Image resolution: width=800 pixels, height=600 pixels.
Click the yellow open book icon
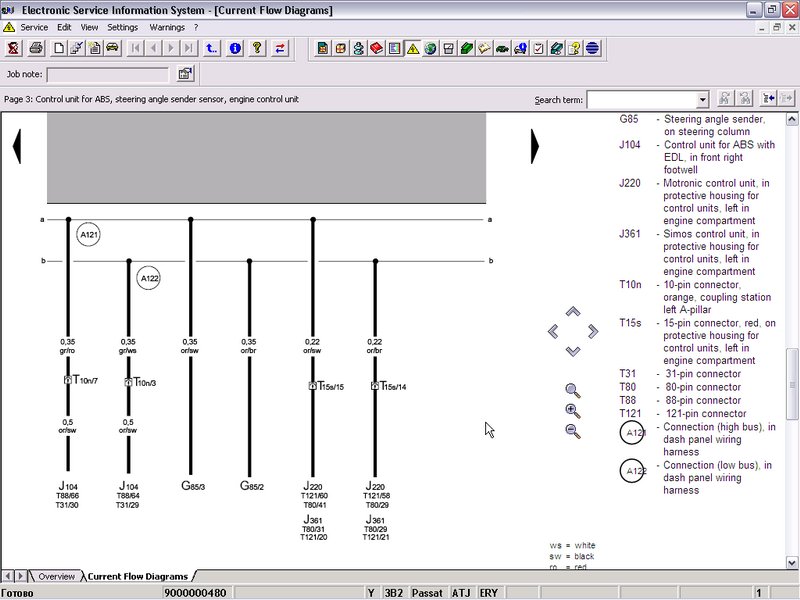[484, 48]
